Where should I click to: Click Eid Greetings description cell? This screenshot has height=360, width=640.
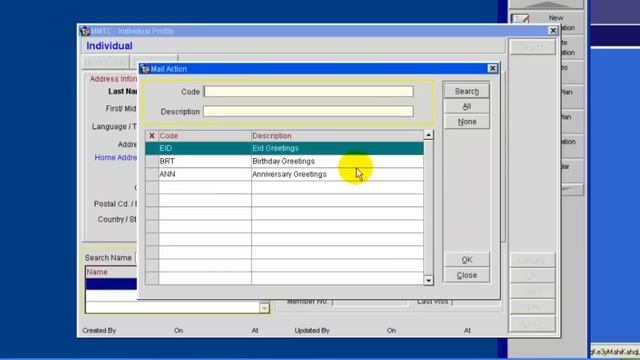pyautogui.click(x=337, y=148)
